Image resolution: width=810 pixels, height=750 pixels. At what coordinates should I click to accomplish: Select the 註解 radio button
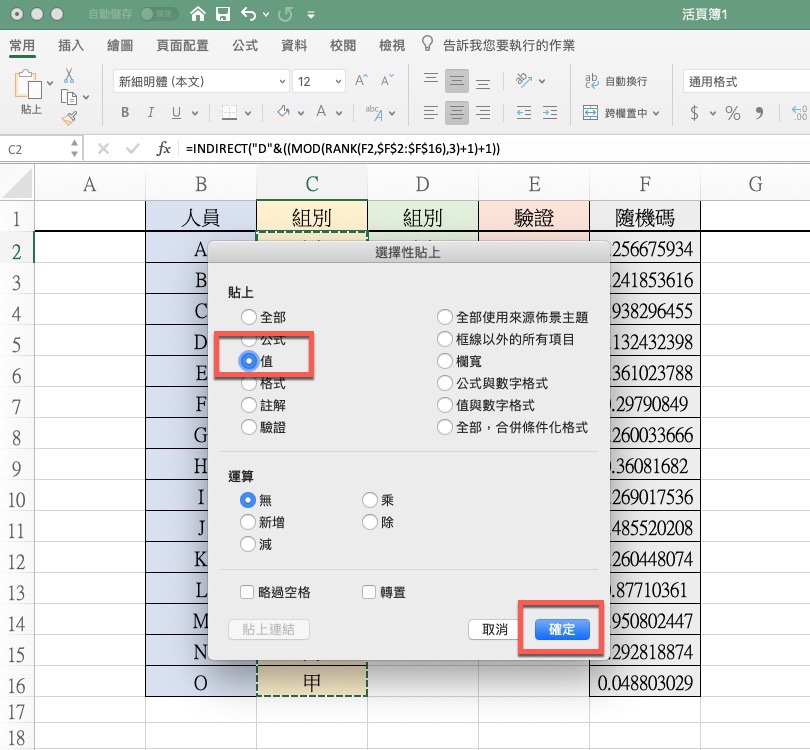(248, 405)
